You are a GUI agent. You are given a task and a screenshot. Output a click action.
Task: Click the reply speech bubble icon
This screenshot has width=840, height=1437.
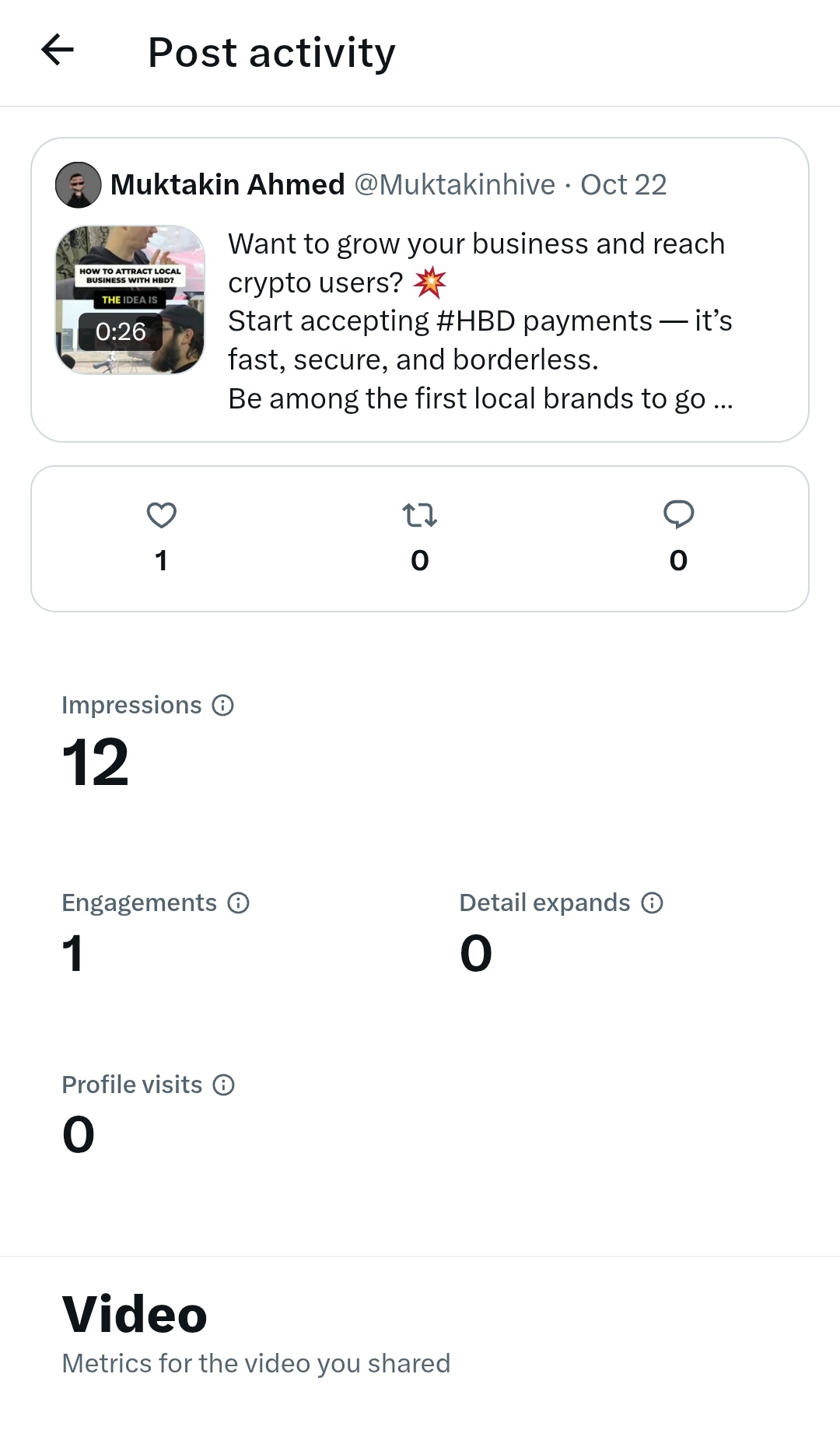tap(678, 514)
